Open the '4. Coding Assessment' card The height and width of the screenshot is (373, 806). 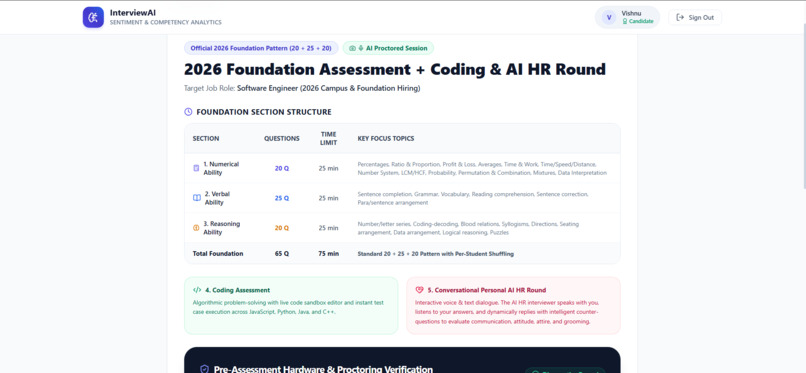pos(291,305)
